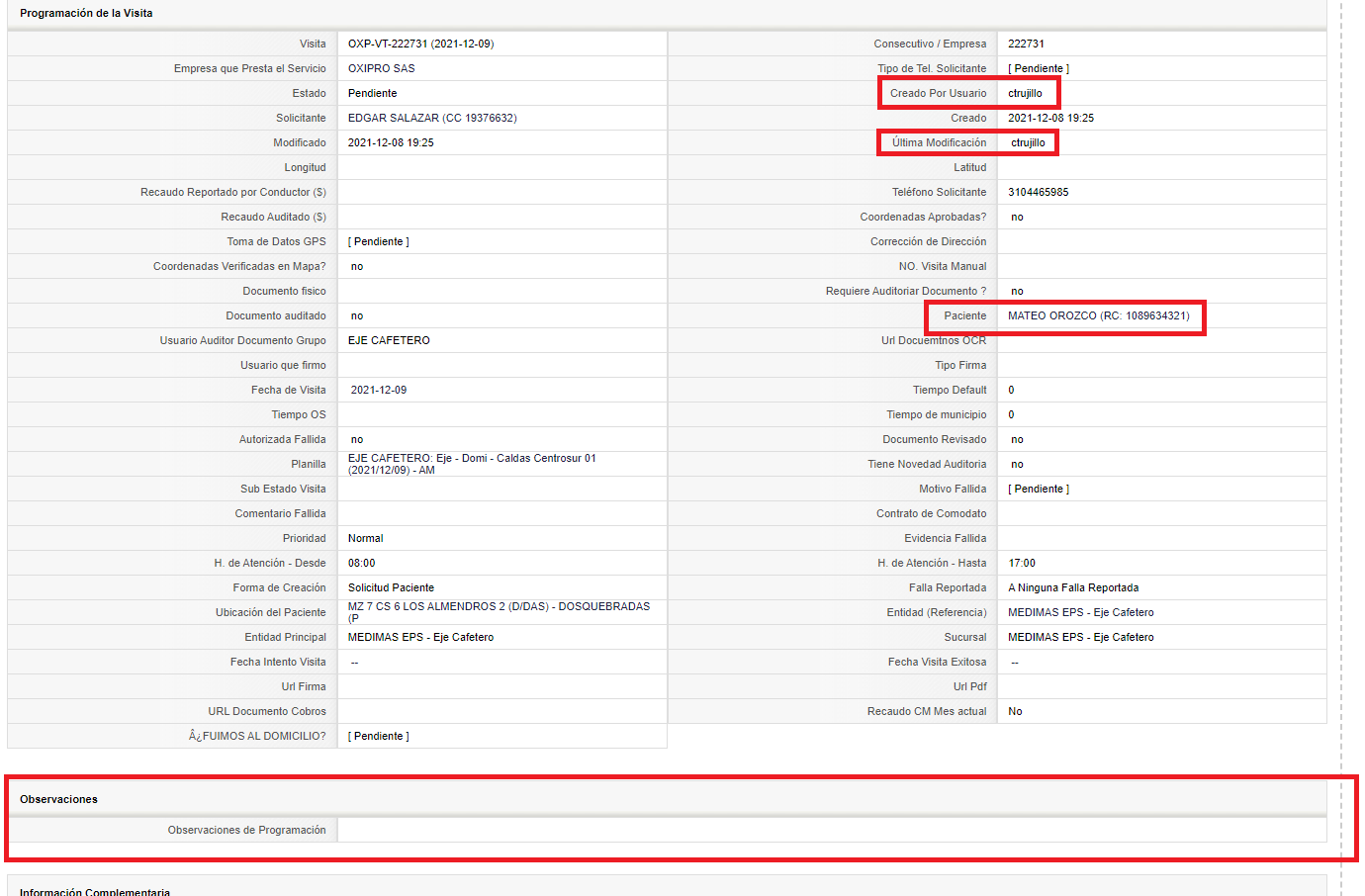Image resolution: width=1365 pixels, height=896 pixels.
Task: Click Tiempo de municipio value 0
Action: pos(1011,414)
